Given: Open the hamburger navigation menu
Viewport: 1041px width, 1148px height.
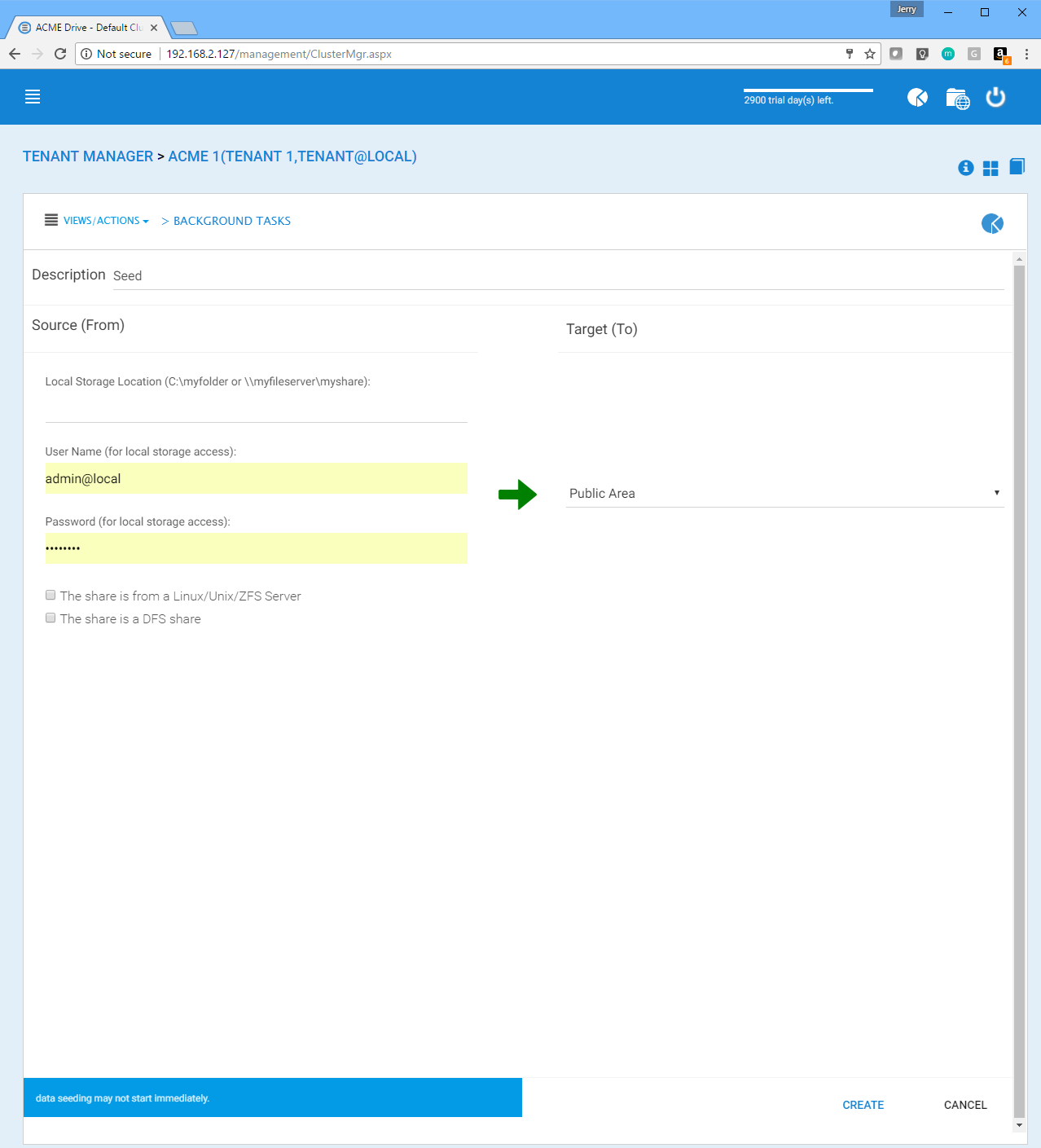Looking at the screenshot, I should [33, 97].
